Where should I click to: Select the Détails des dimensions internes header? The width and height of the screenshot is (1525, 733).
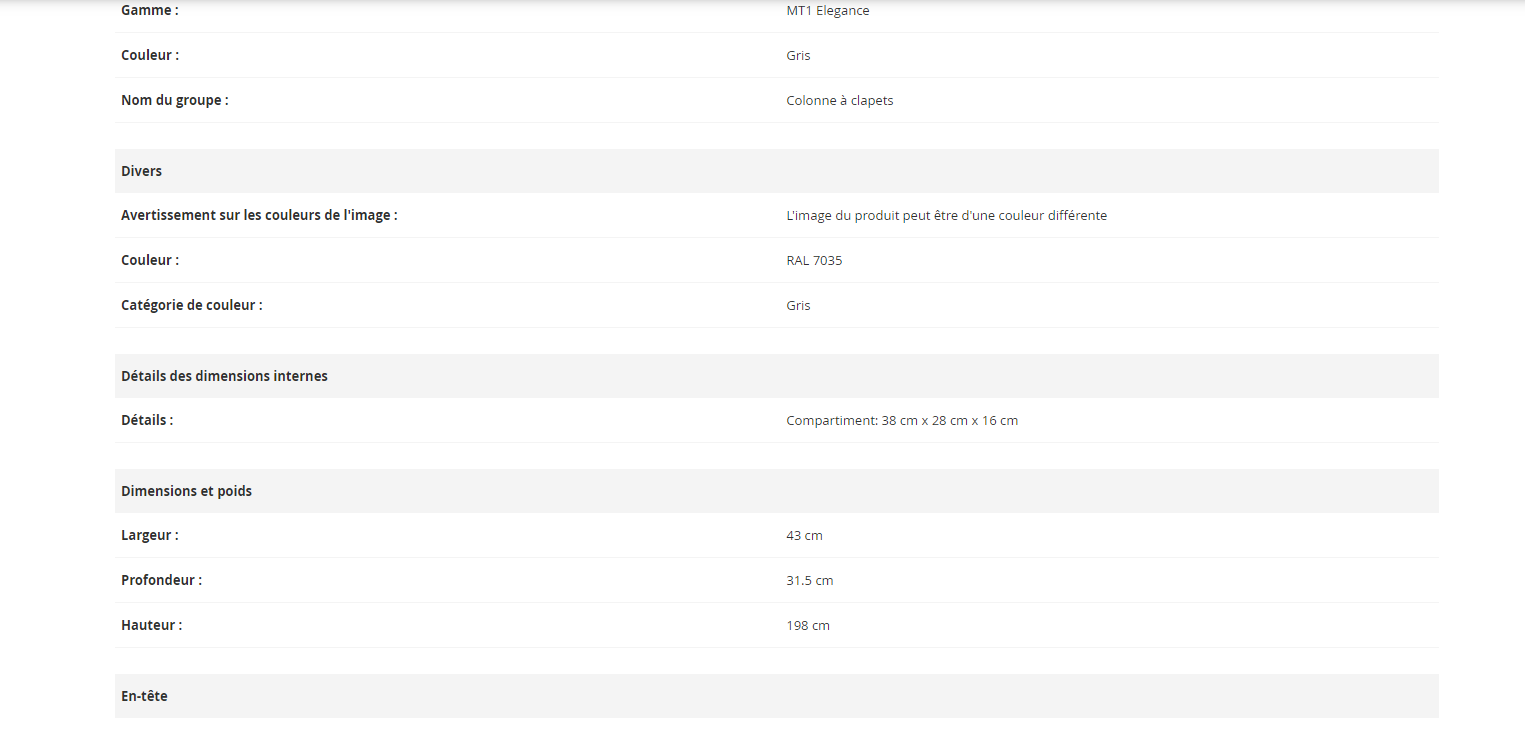point(224,376)
